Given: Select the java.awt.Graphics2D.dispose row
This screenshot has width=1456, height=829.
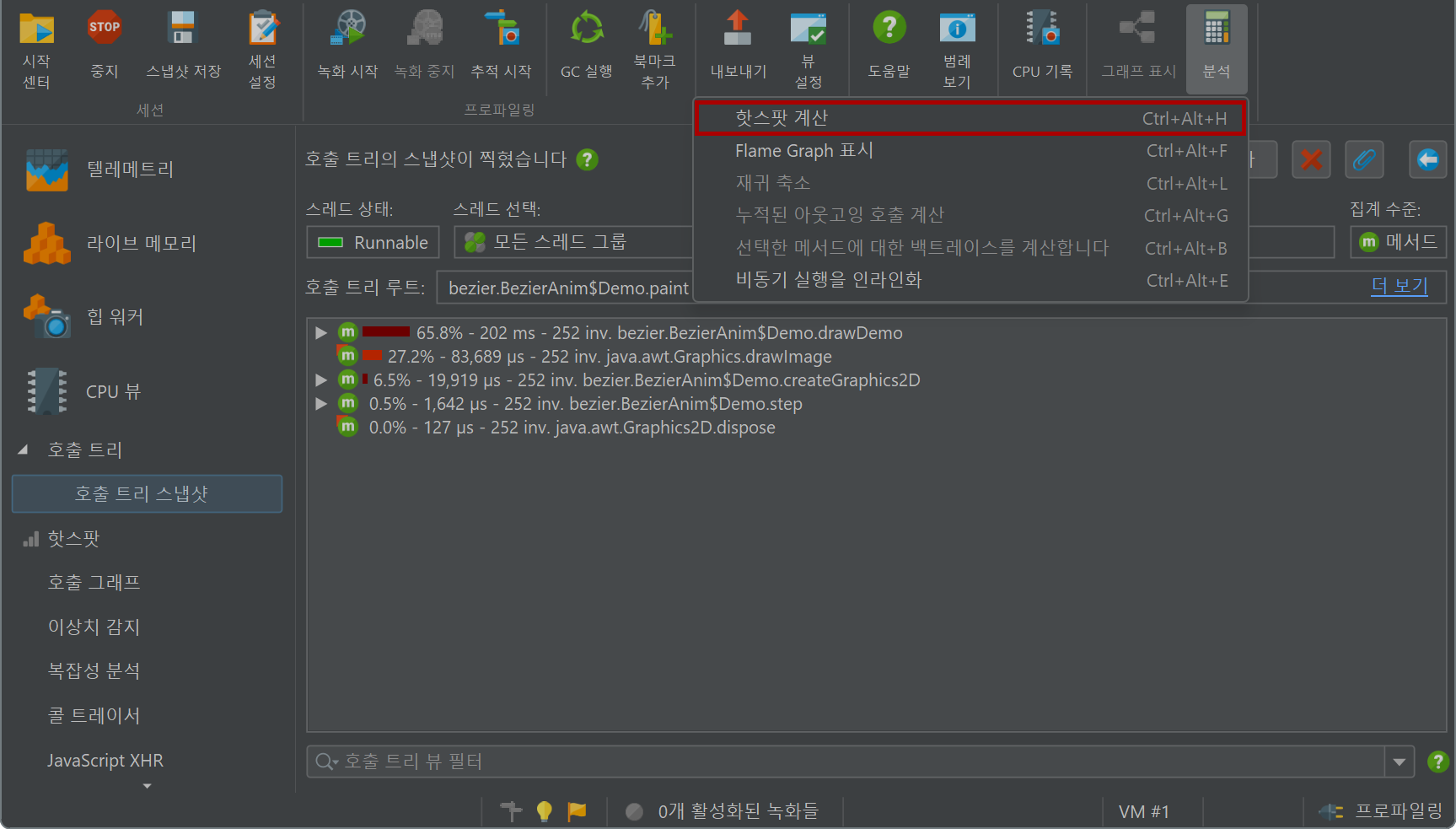Looking at the screenshot, I should (556, 428).
